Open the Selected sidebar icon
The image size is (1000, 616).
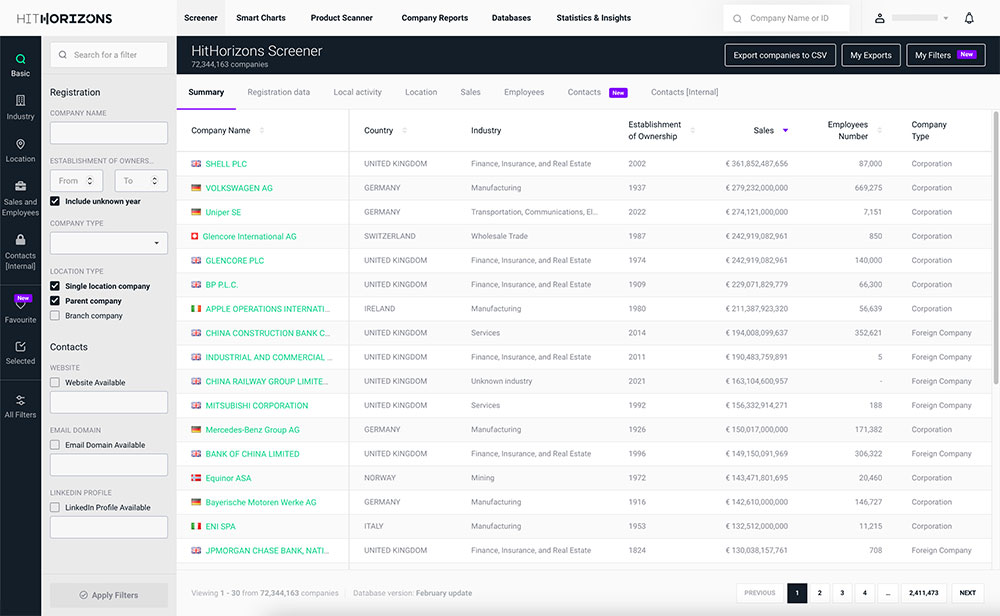coord(20,352)
